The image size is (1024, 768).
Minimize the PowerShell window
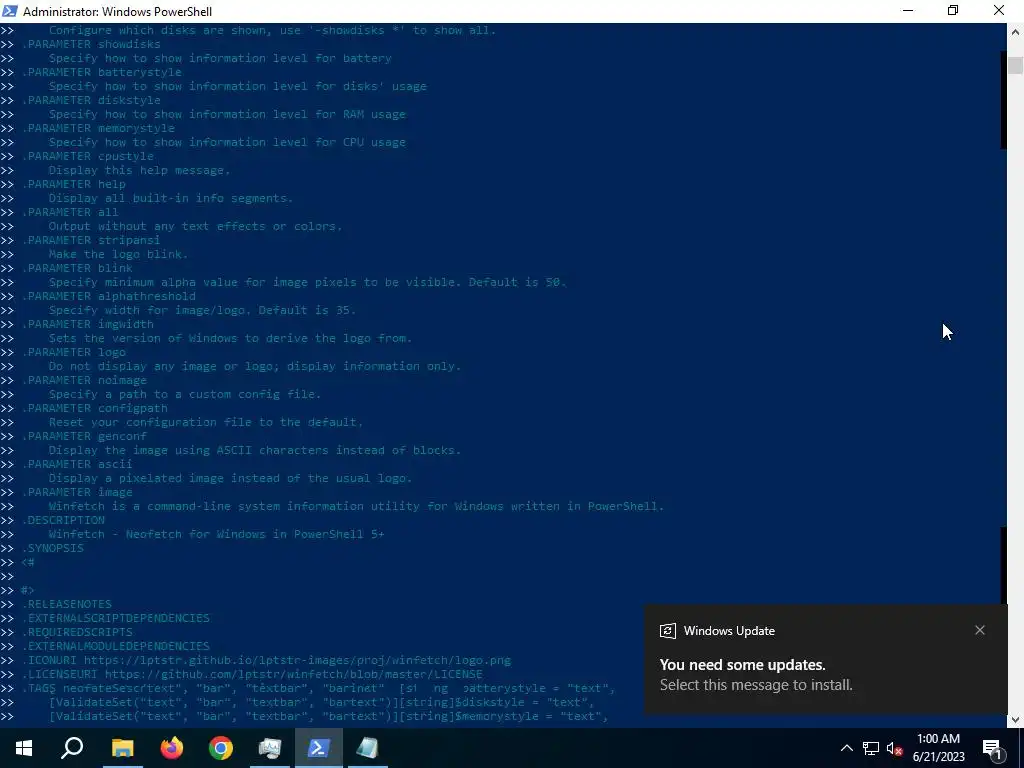click(x=908, y=11)
